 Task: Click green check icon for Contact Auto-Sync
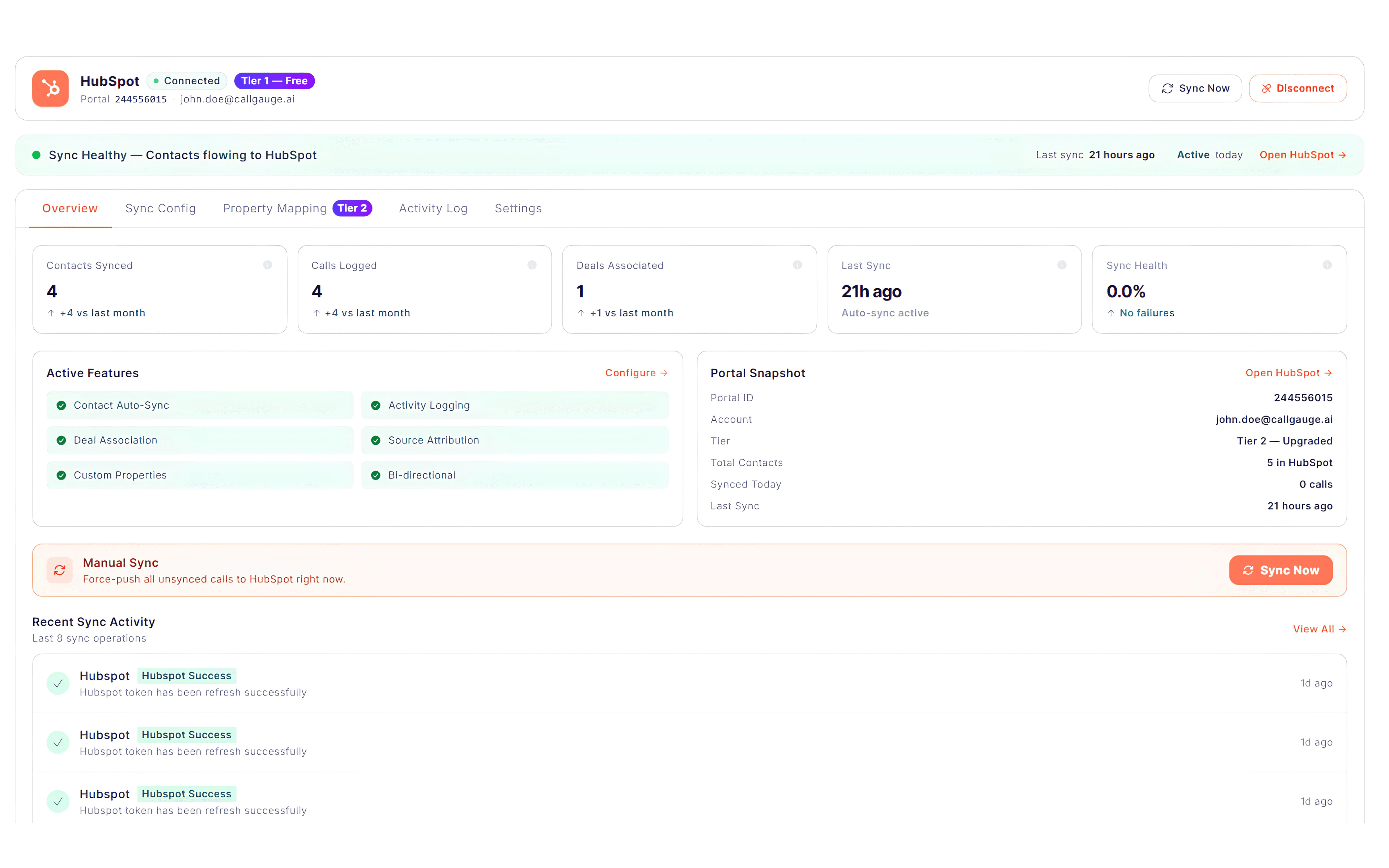click(x=61, y=405)
